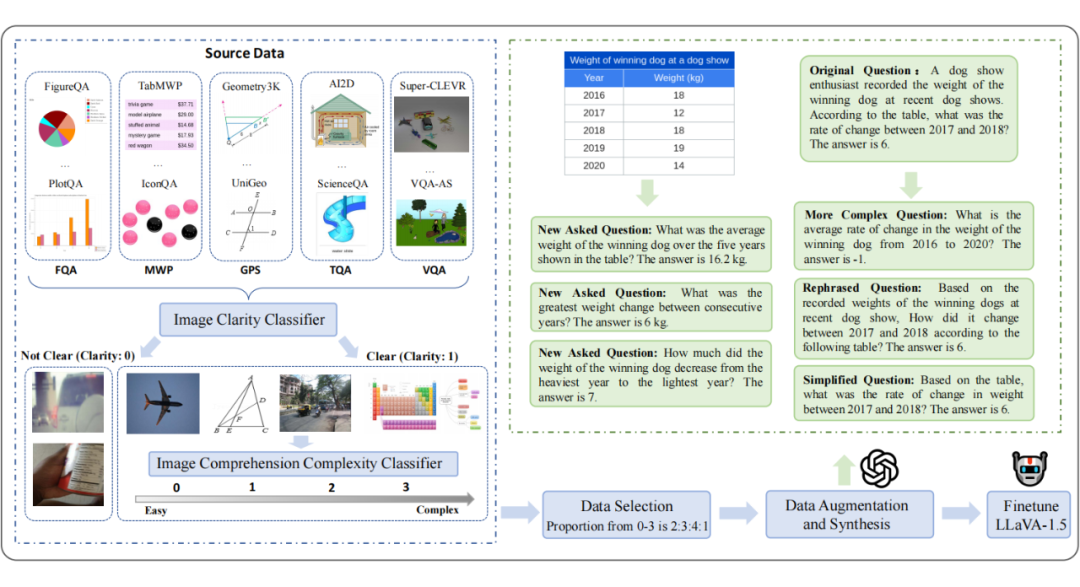Image resolution: width=1080 pixels, height=587 pixels.
Task: Open the ScienceQA blue water slide image
Action: click(x=344, y=221)
